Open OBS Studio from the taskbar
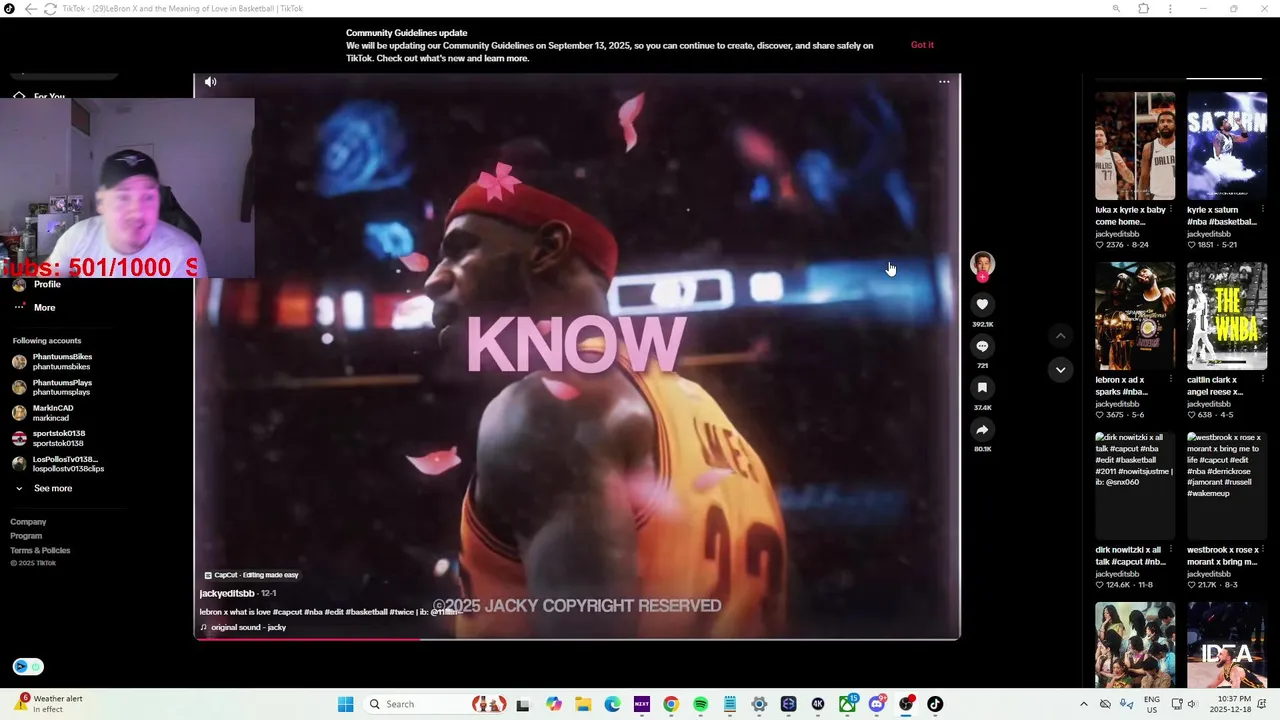 (906, 704)
